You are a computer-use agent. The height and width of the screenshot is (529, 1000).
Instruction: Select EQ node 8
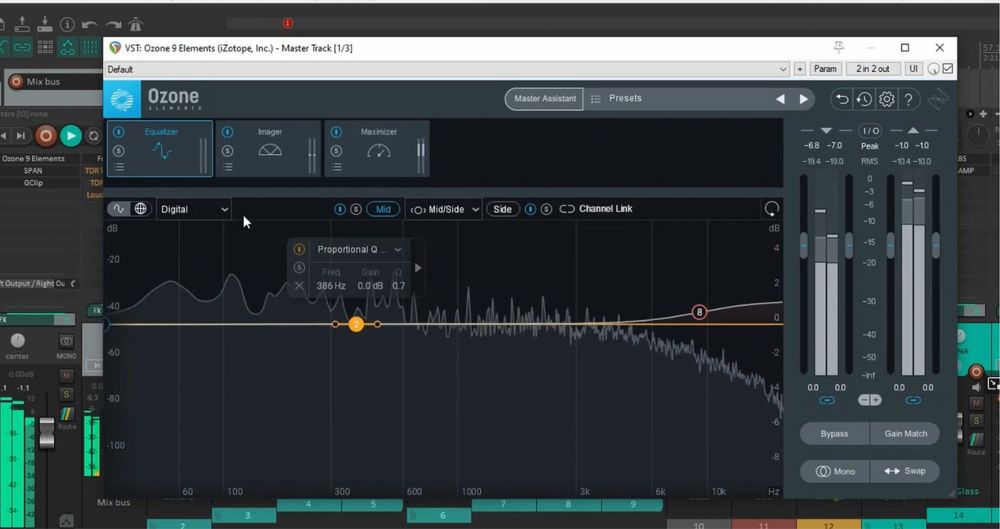(700, 312)
